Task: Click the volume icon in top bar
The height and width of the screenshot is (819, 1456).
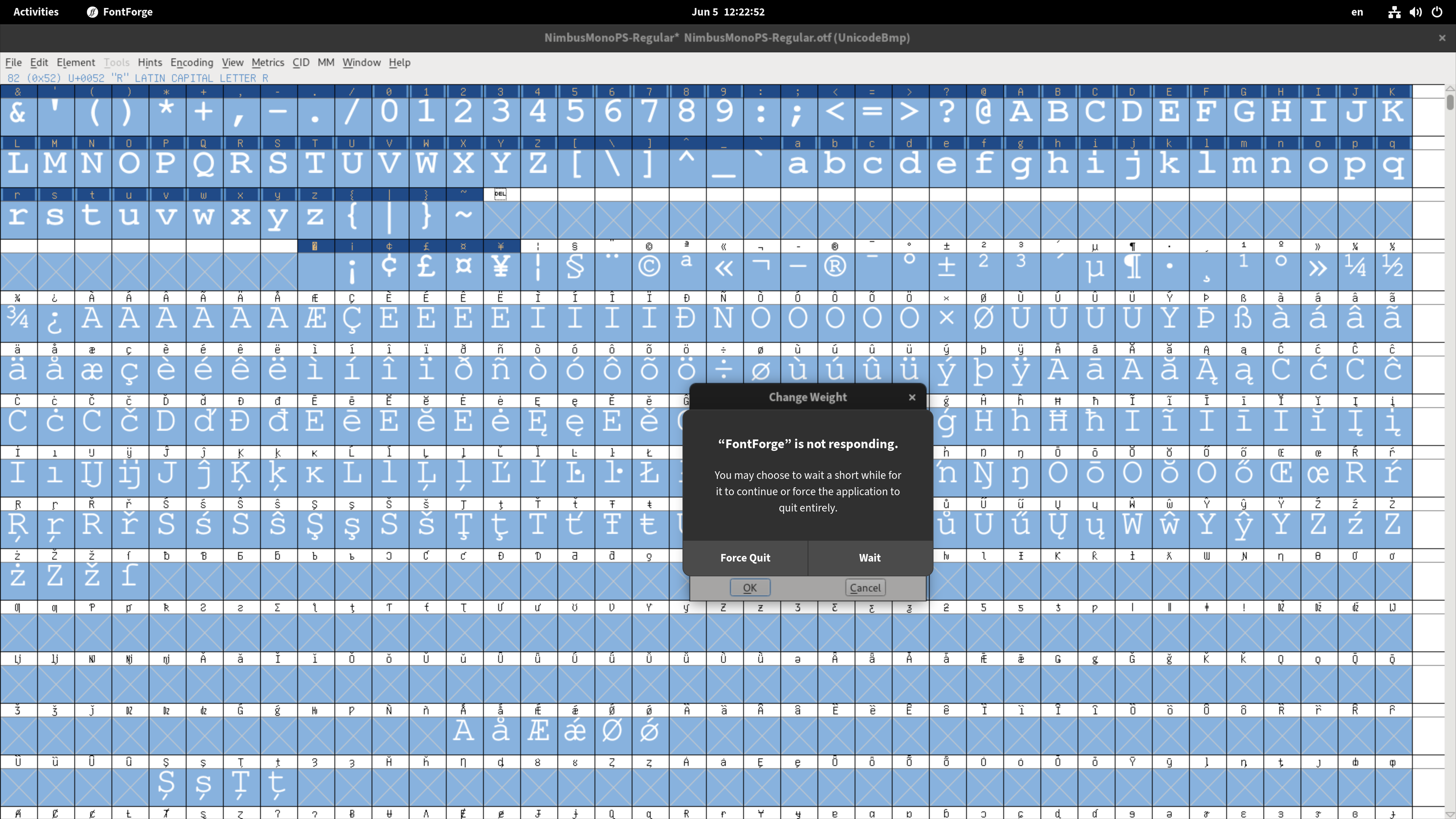Action: coord(1415,12)
